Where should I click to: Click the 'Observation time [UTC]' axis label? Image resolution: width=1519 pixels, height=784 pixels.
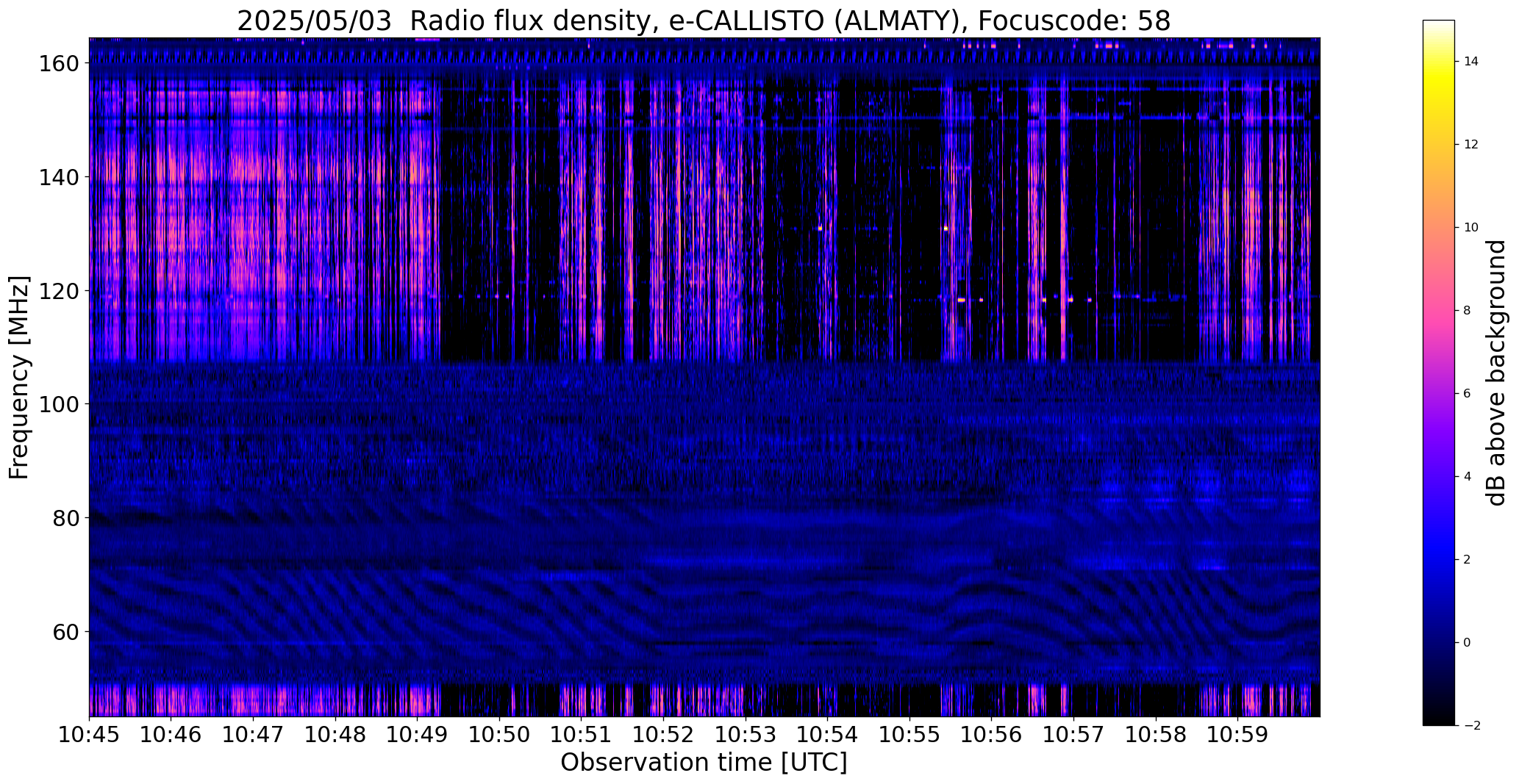coord(704,763)
